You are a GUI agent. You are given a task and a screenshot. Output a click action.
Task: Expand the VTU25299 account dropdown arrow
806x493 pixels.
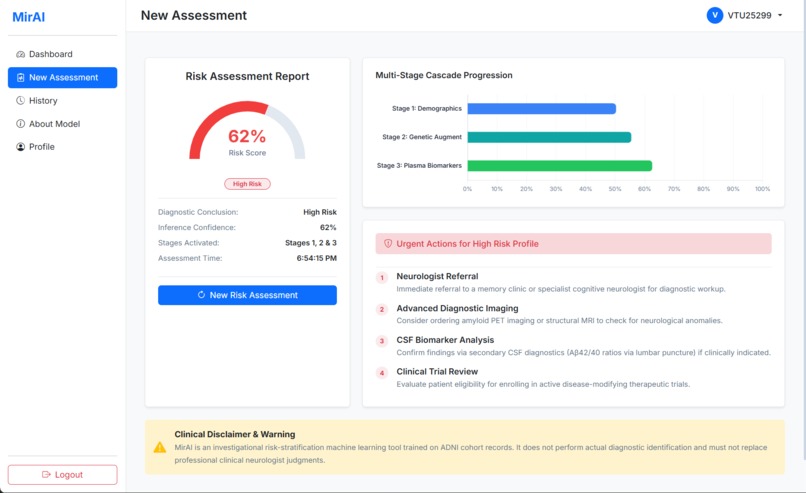pyautogui.click(x=780, y=15)
